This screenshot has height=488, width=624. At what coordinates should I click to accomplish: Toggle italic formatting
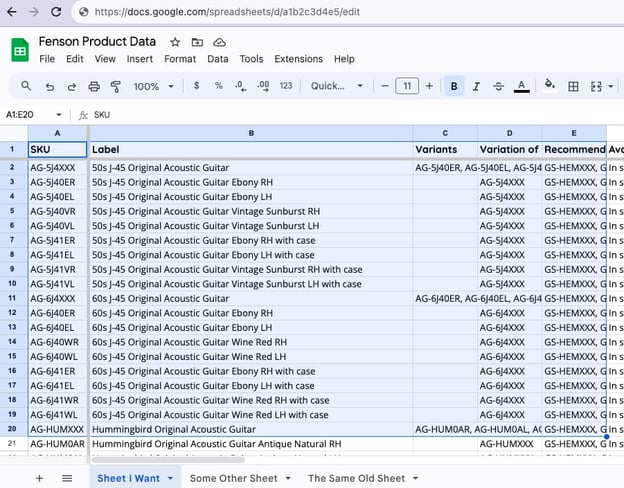(476, 86)
